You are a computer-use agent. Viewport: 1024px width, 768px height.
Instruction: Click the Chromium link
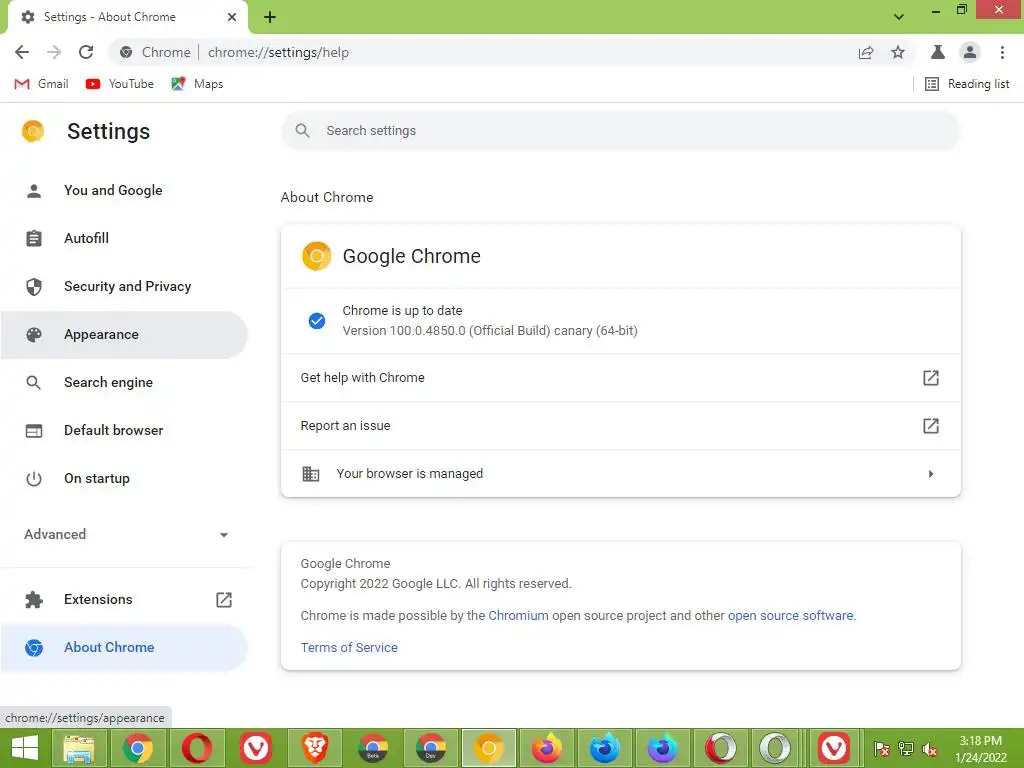coord(518,615)
